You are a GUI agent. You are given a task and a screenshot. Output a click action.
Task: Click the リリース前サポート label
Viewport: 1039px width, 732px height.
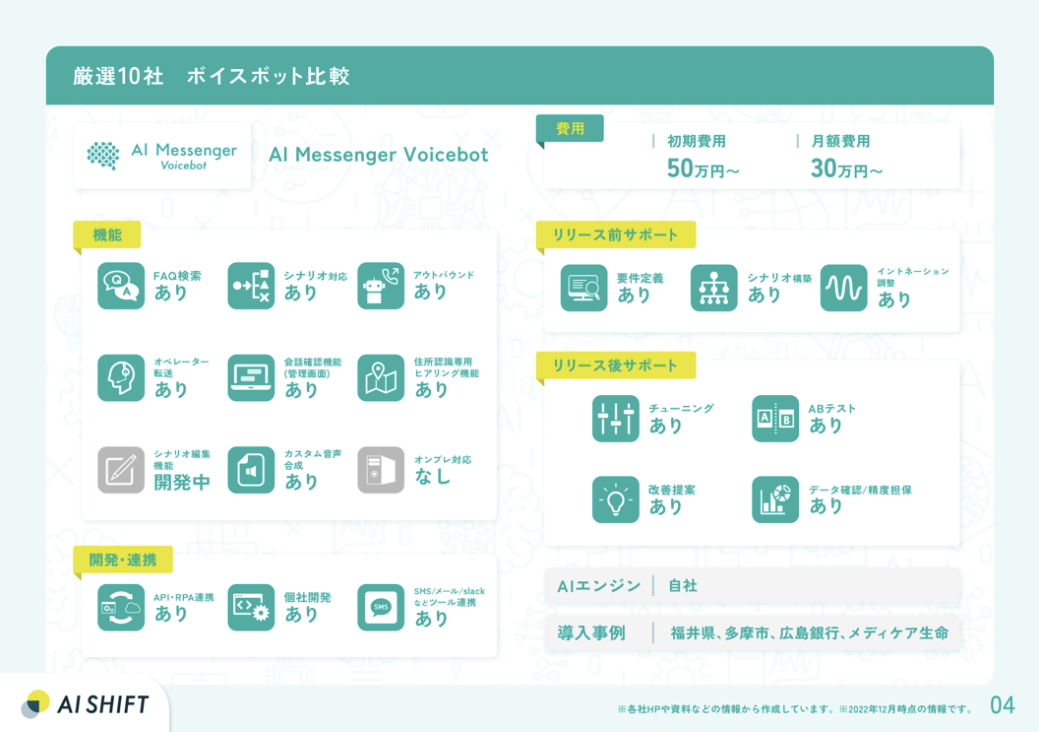point(616,235)
